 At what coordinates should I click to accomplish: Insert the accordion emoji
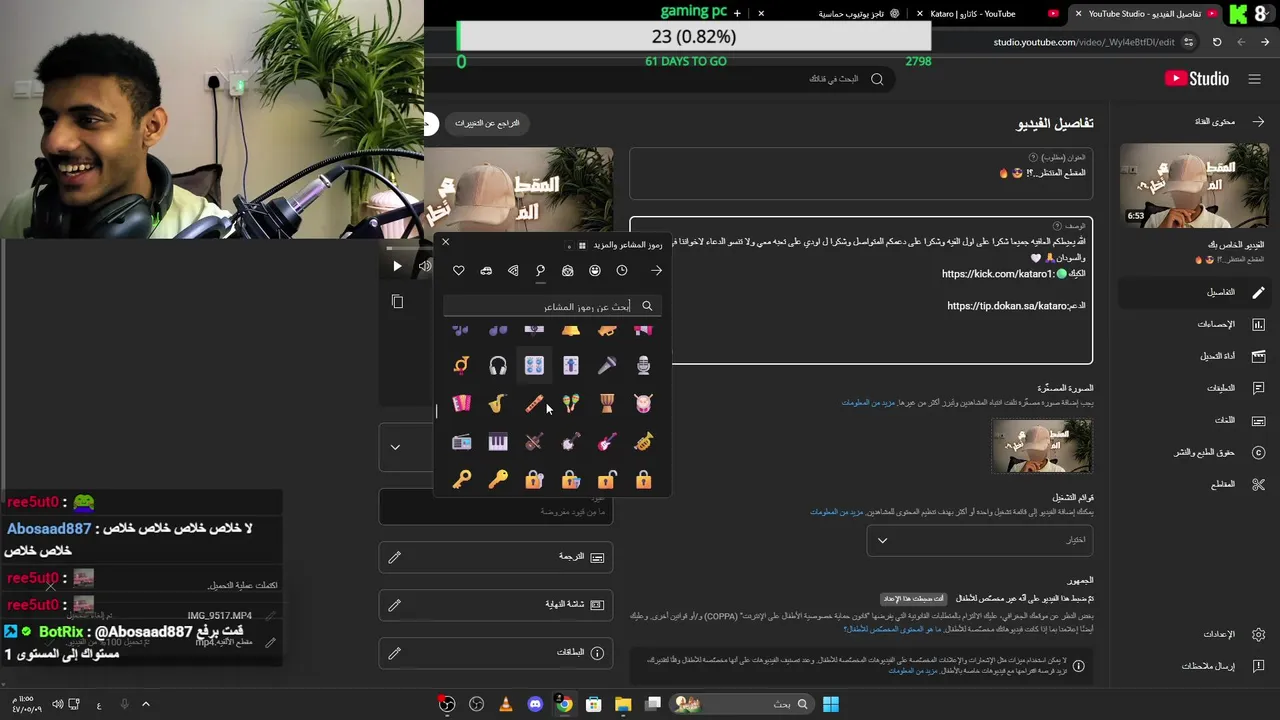coord(461,403)
